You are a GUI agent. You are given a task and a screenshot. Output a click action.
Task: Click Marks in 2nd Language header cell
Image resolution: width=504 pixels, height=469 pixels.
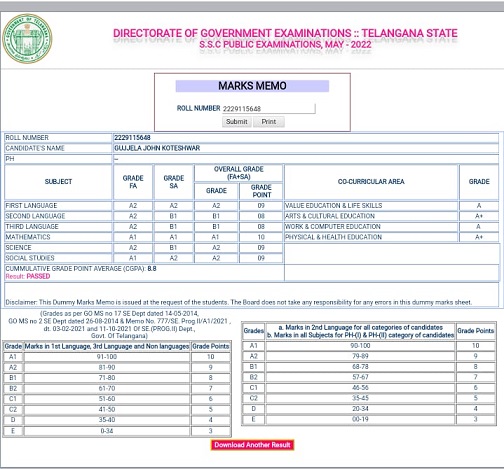click(360, 331)
